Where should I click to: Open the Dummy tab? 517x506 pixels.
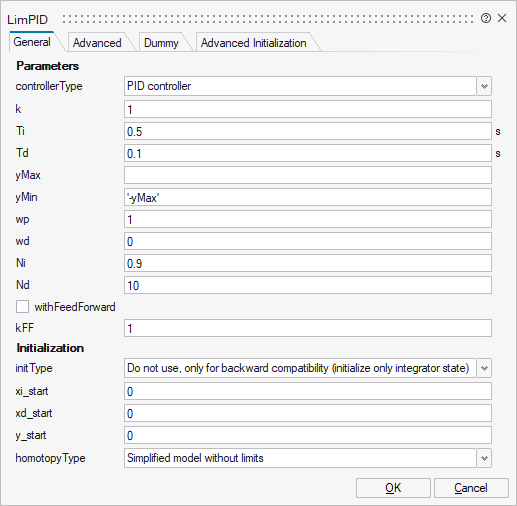(x=161, y=43)
